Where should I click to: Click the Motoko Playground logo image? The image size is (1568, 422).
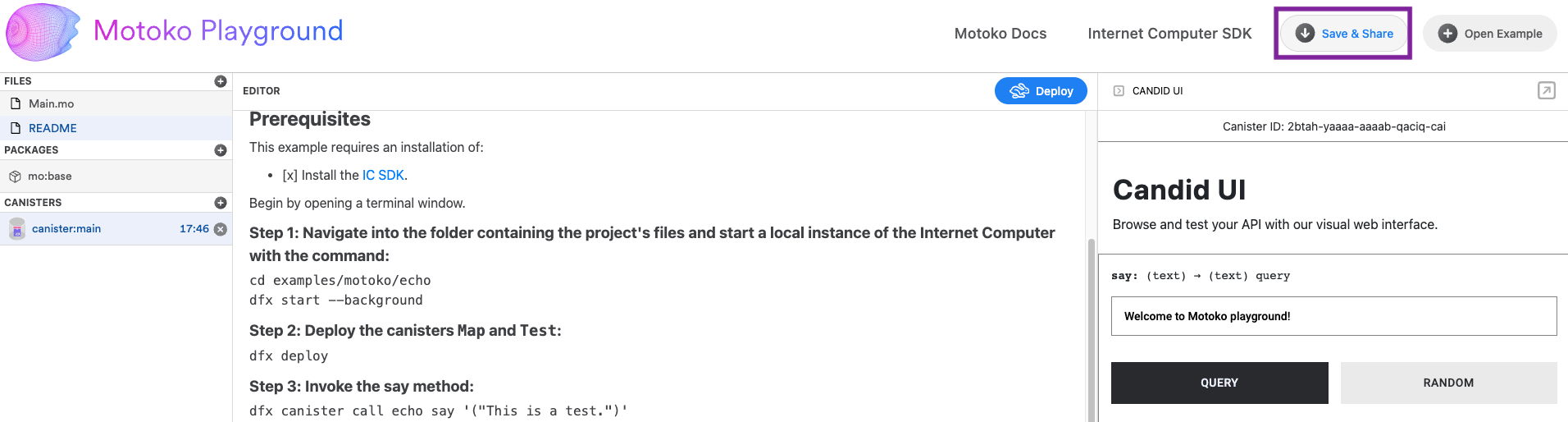tap(43, 33)
